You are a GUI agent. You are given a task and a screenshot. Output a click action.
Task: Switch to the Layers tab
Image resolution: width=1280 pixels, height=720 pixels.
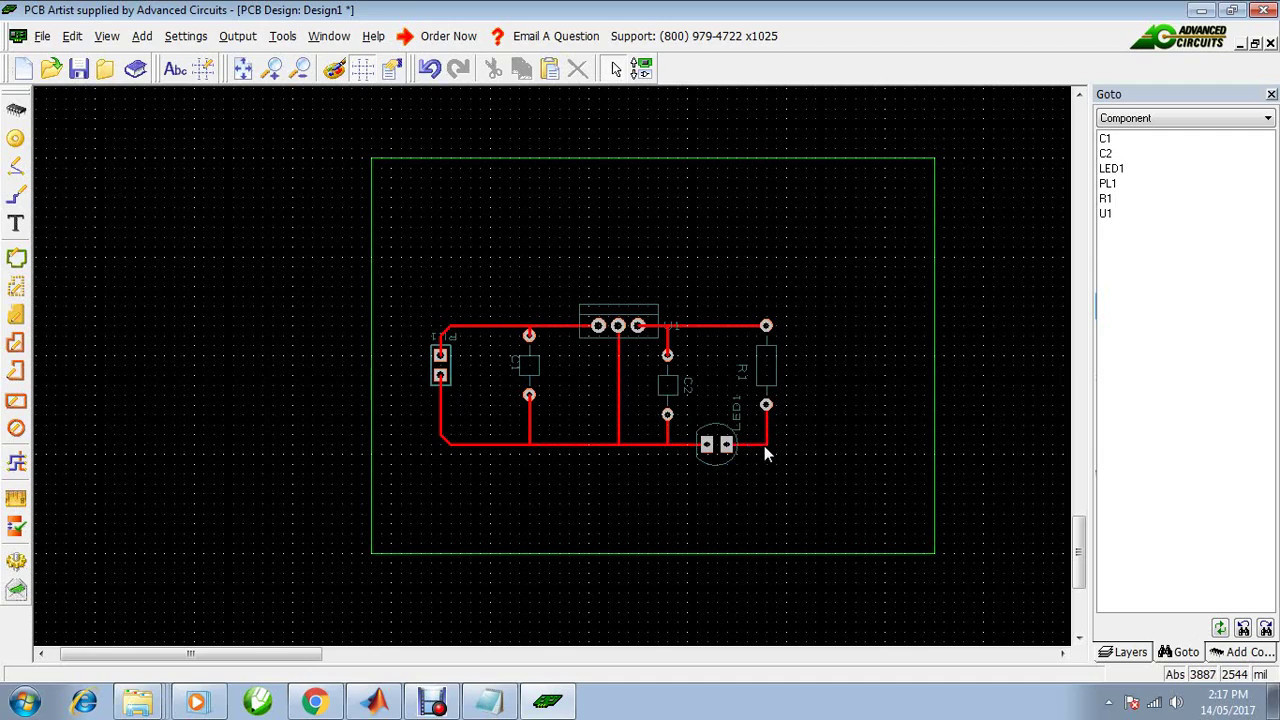pyautogui.click(x=1123, y=651)
